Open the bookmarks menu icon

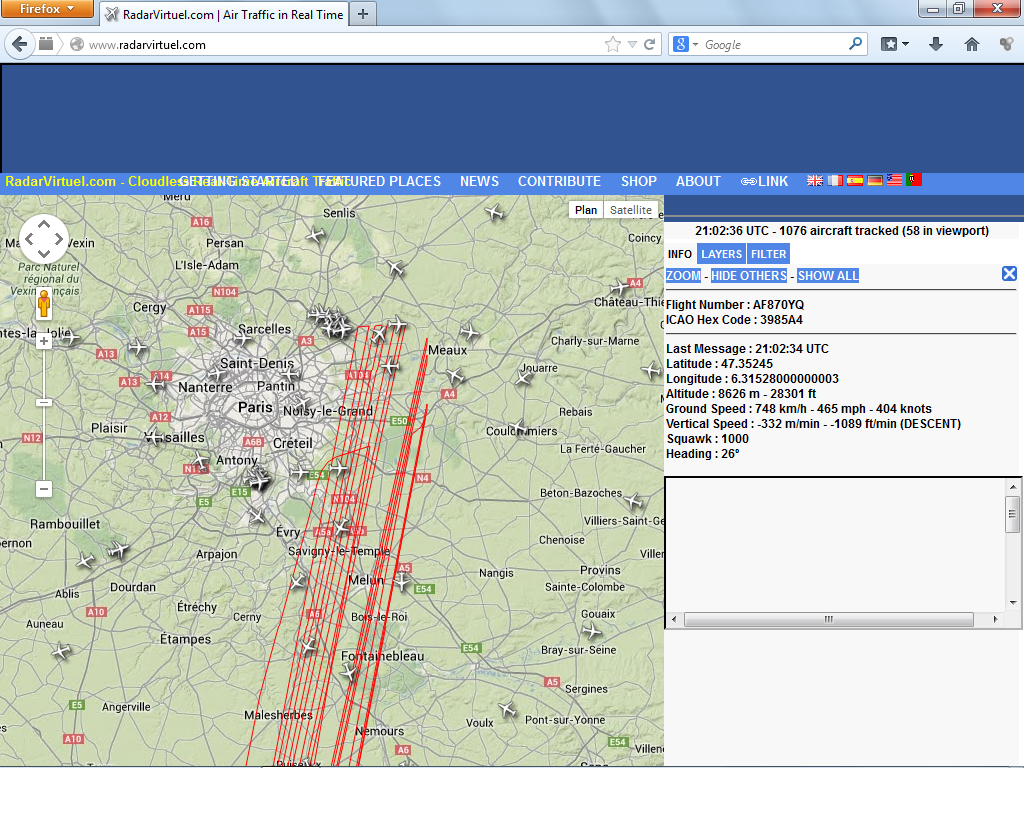pos(894,45)
